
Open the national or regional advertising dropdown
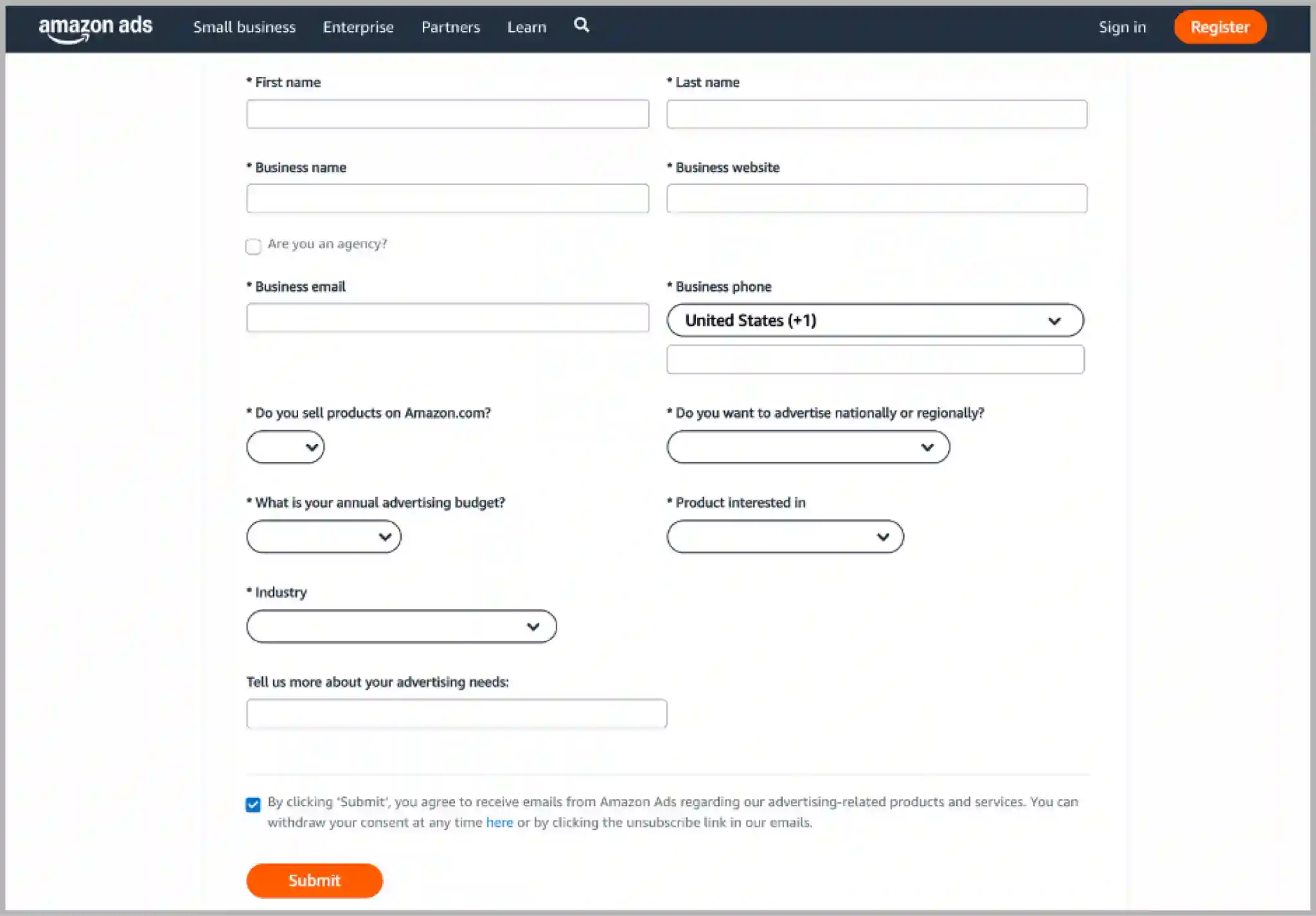808,446
